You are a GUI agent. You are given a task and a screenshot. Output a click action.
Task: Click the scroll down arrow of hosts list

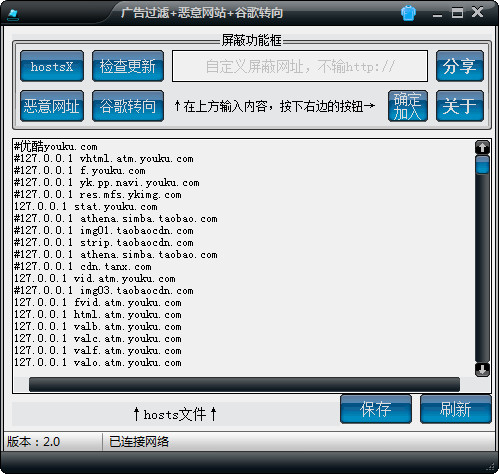click(482, 369)
